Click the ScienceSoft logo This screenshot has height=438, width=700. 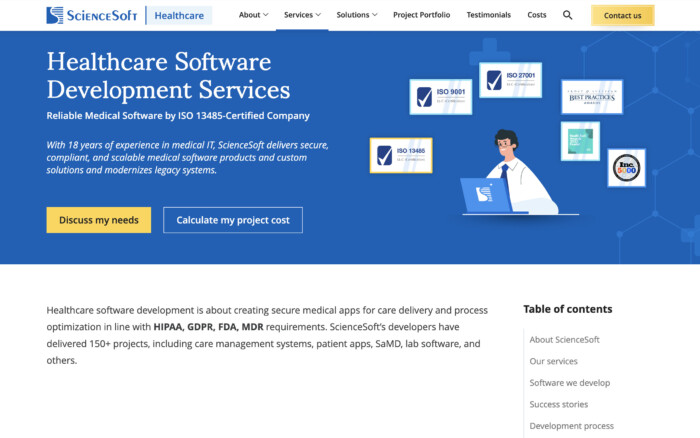[x=92, y=15]
